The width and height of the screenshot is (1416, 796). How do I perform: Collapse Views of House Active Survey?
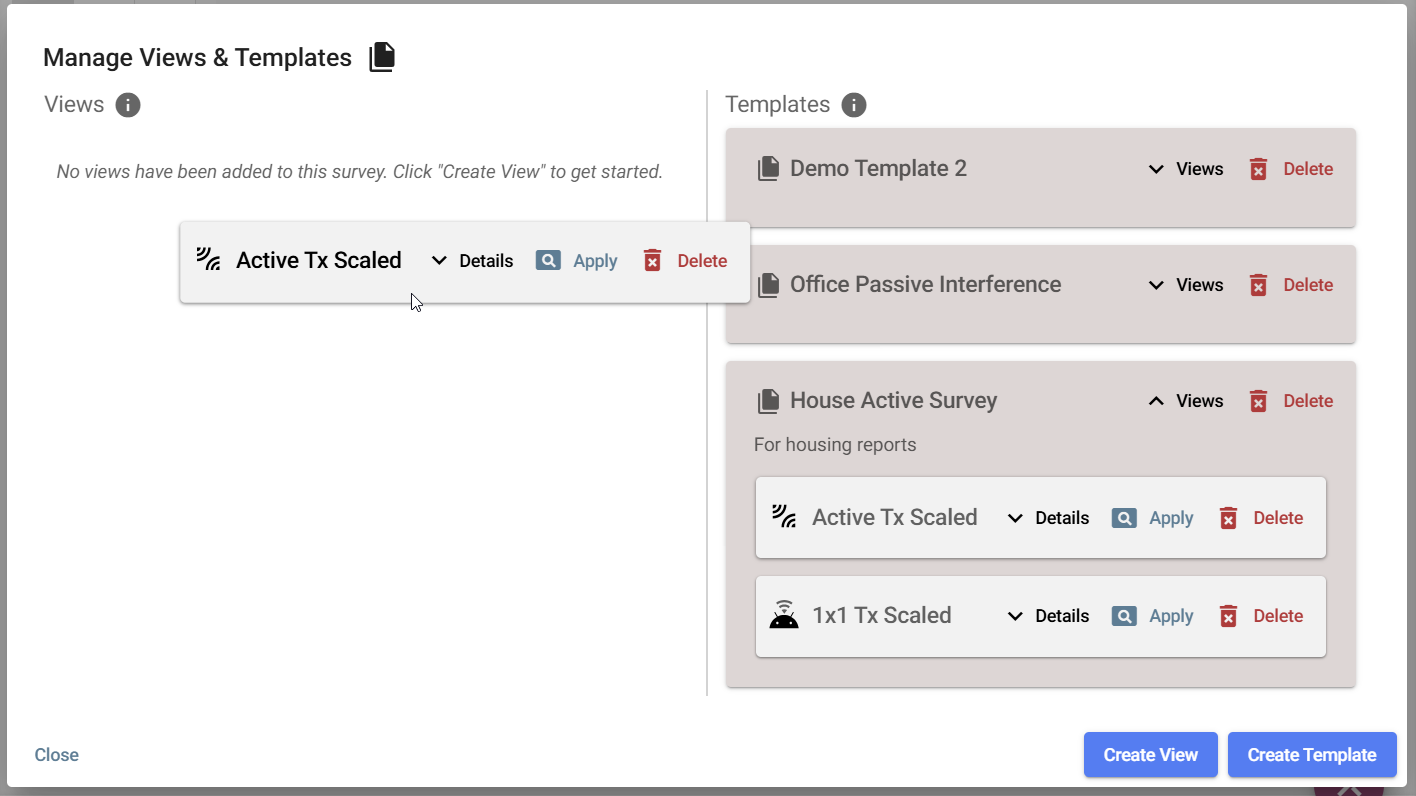point(1186,401)
